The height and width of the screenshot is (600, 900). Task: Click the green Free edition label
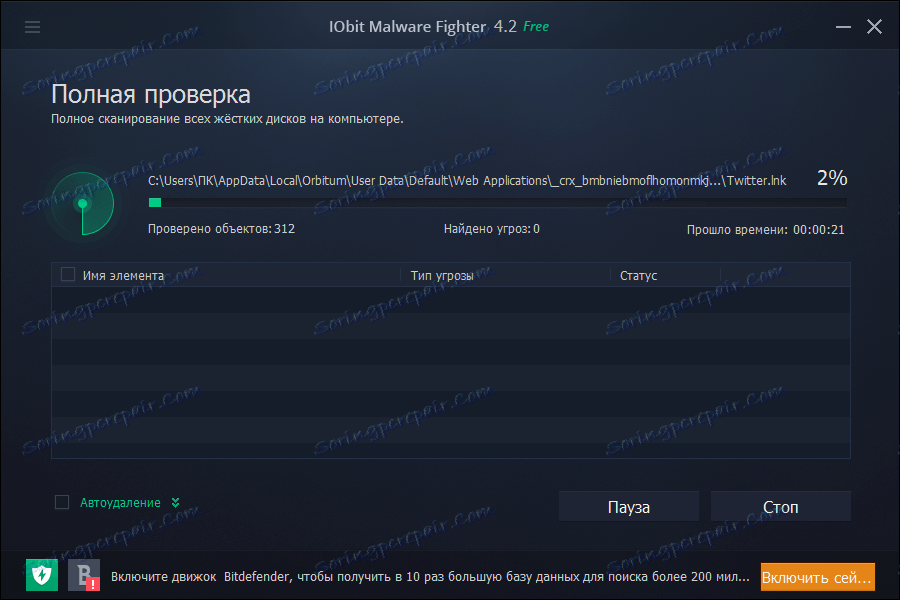tap(536, 26)
